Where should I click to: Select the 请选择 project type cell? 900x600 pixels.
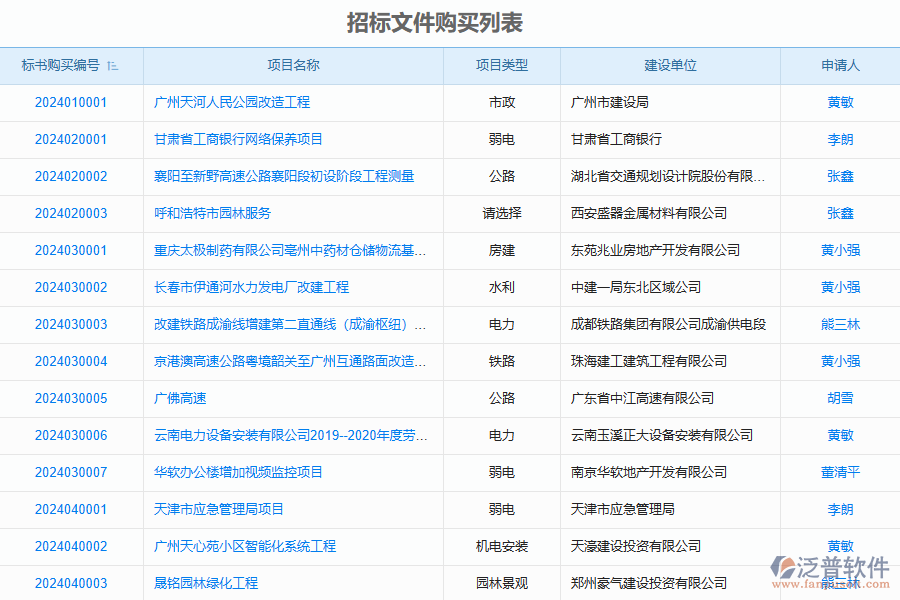(502, 214)
